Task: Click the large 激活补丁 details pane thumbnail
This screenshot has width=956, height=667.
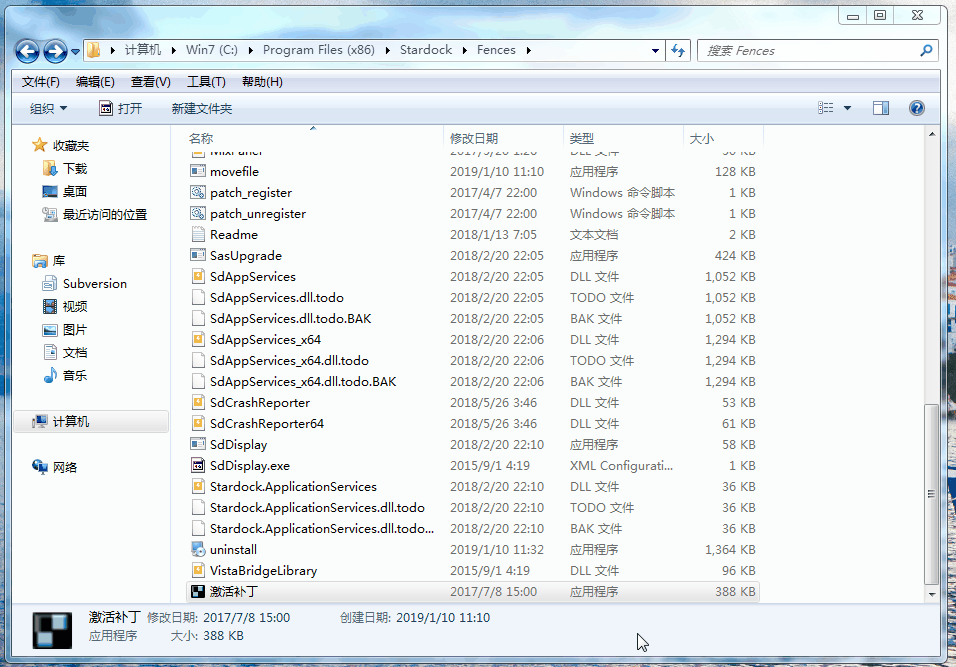Action: click(x=52, y=630)
